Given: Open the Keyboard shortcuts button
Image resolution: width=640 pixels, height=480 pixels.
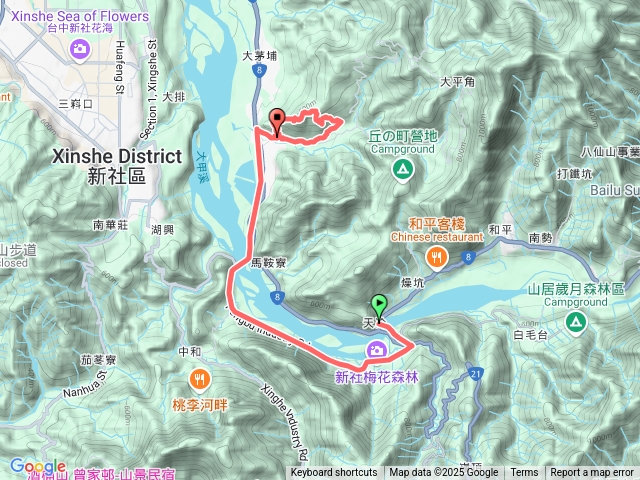Looking at the screenshot, I should point(334,473).
